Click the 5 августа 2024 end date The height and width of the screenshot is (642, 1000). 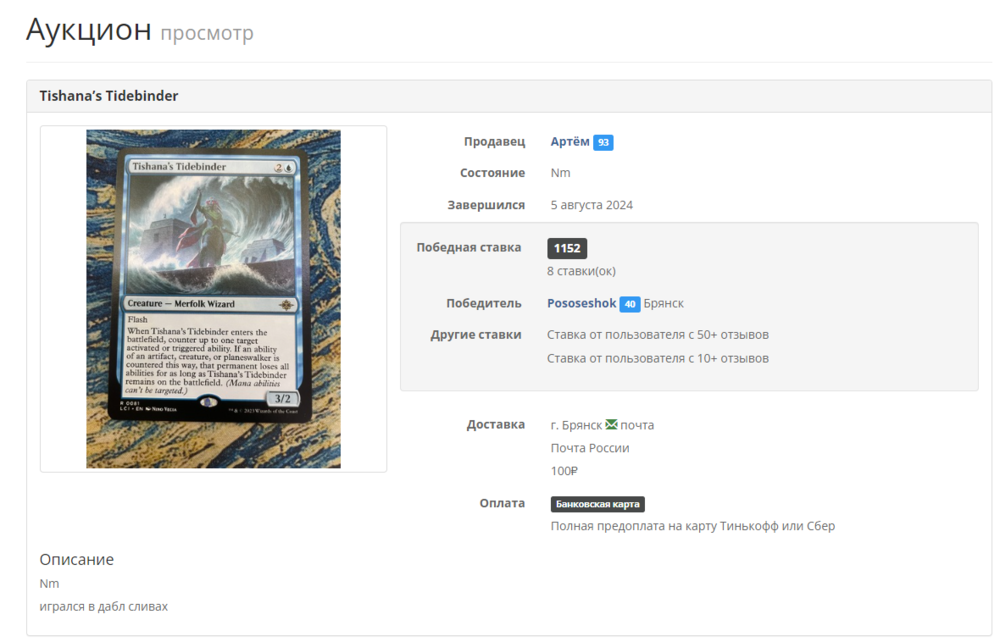point(592,205)
